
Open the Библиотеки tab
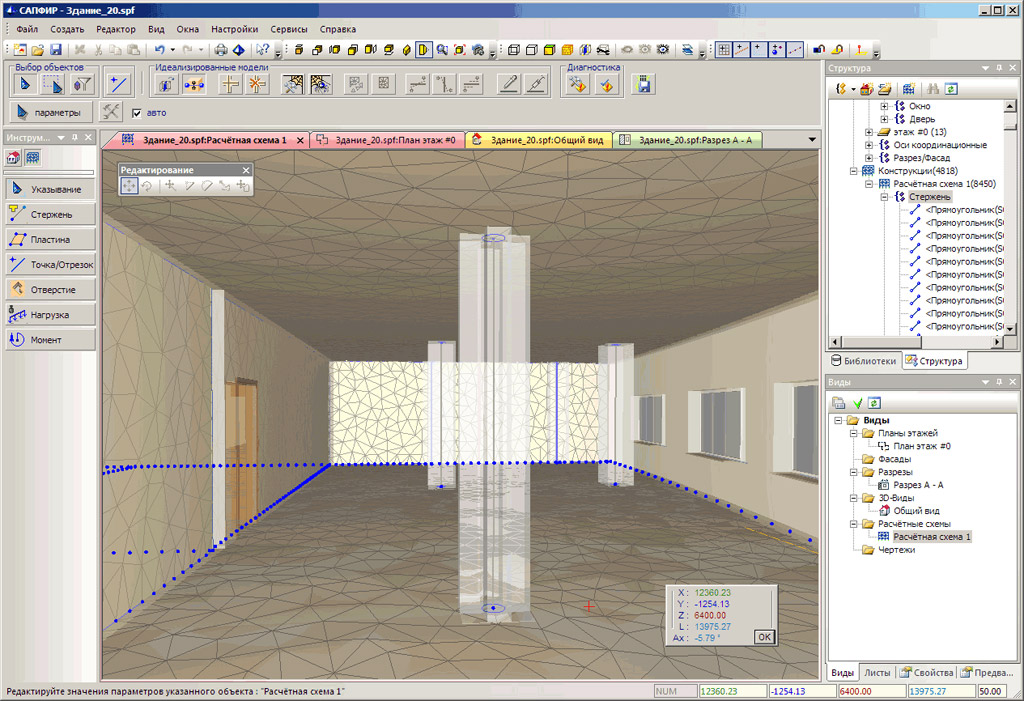866,361
